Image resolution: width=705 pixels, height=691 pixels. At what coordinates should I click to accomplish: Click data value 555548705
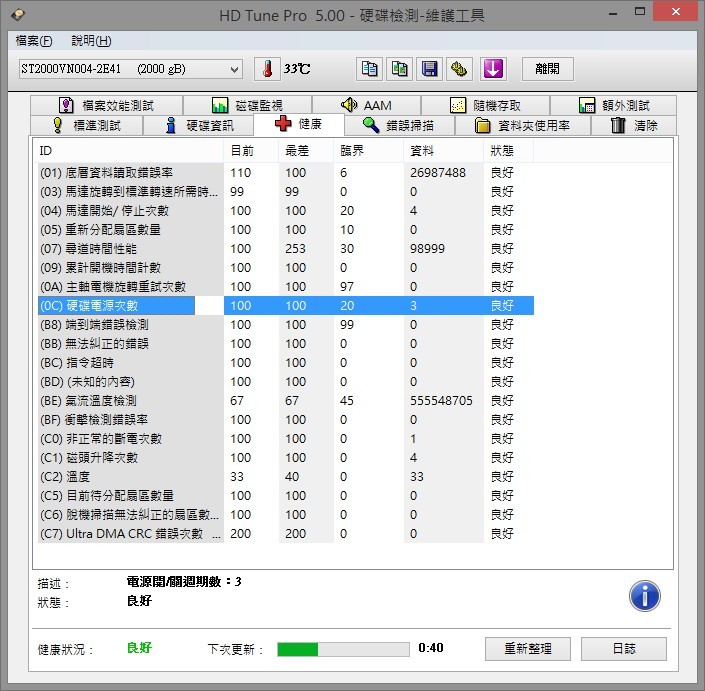441,401
